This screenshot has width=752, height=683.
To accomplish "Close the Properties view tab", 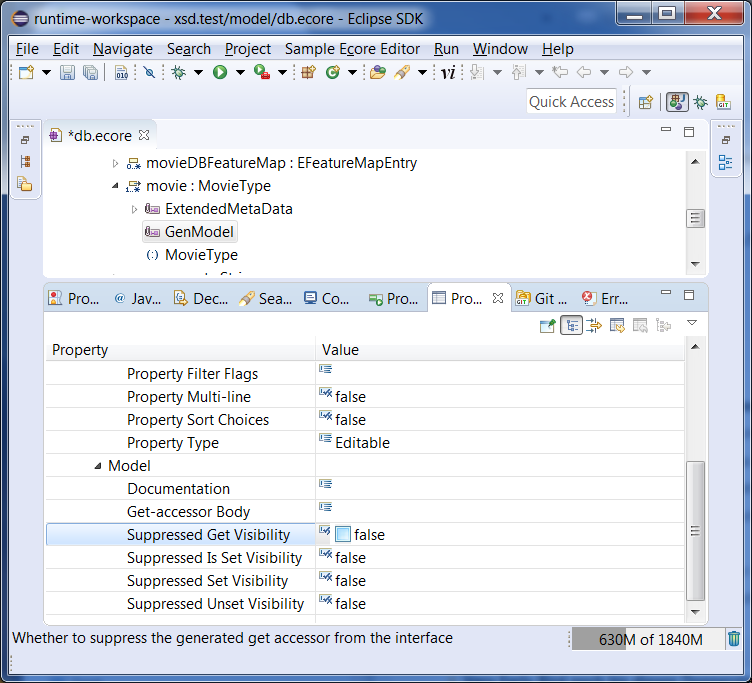I will pos(498,298).
